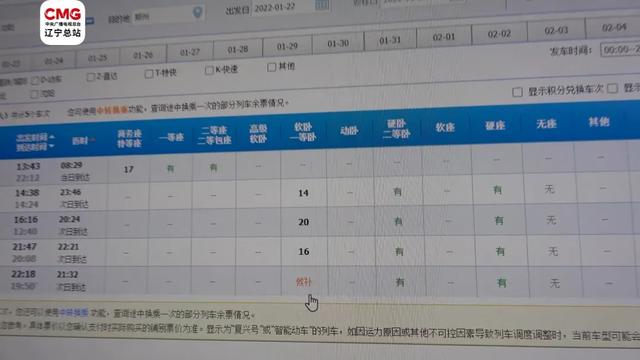Image resolution: width=640 pixels, height=360 pixels.
Task: Sort by 历时 duration header
Action: [83, 140]
